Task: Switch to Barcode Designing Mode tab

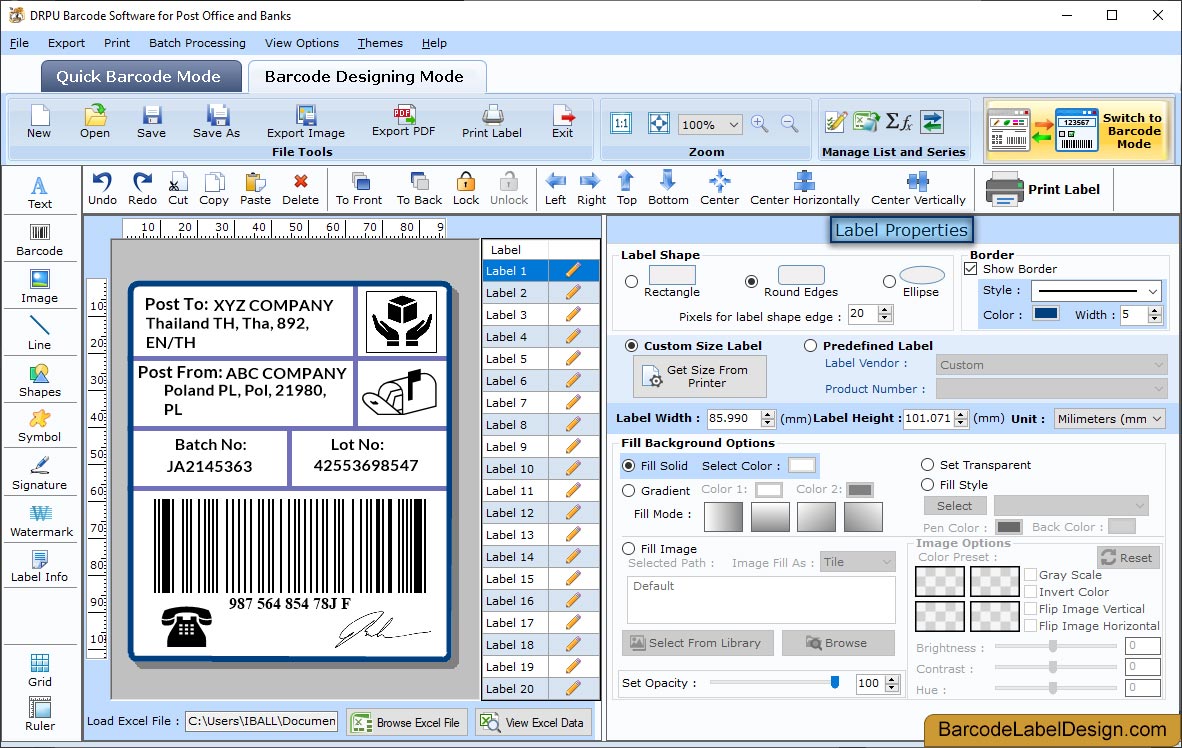Action: pyautogui.click(x=366, y=76)
